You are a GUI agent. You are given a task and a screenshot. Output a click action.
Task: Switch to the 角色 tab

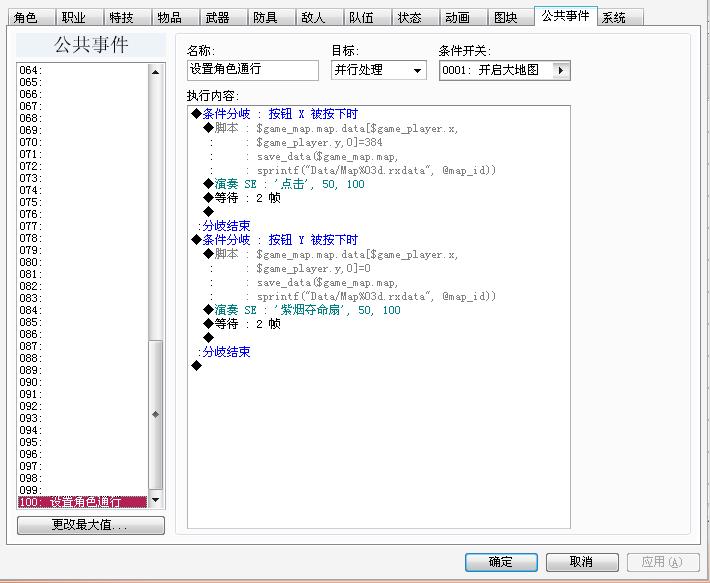coord(31,17)
